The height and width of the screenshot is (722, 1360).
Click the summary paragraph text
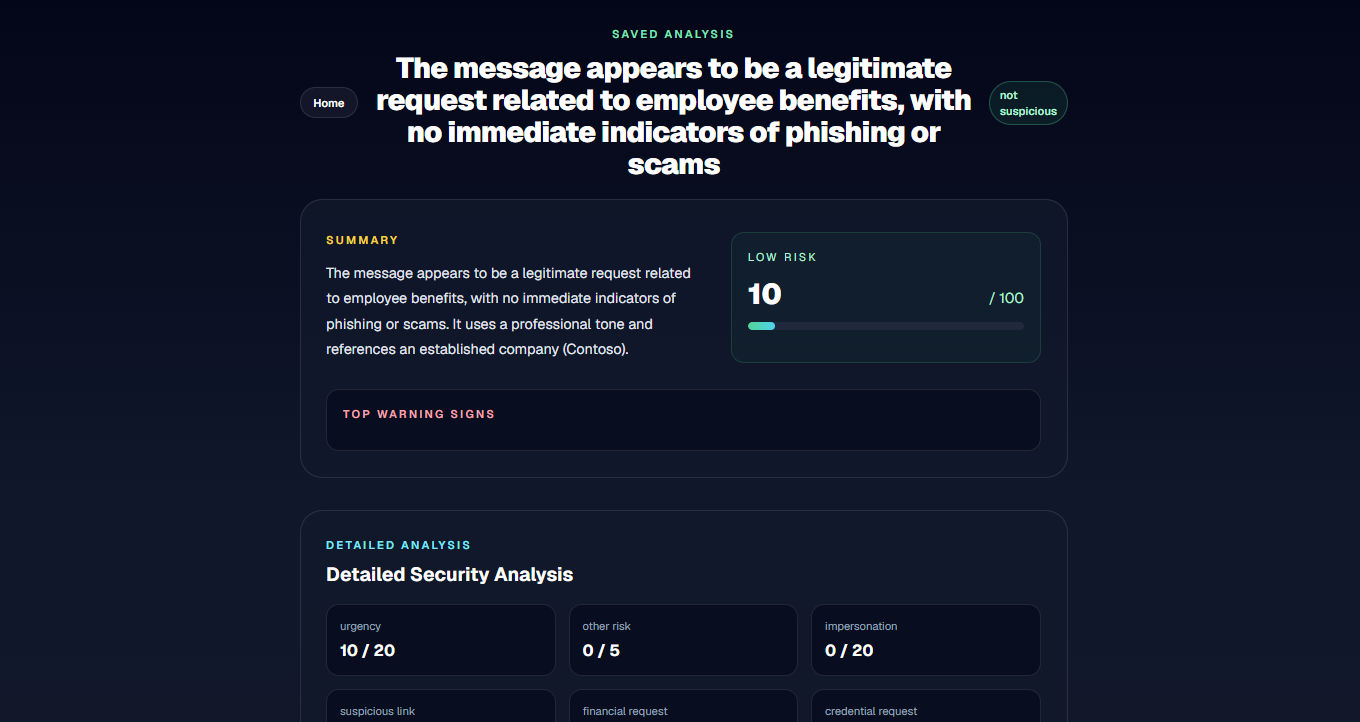coord(509,311)
